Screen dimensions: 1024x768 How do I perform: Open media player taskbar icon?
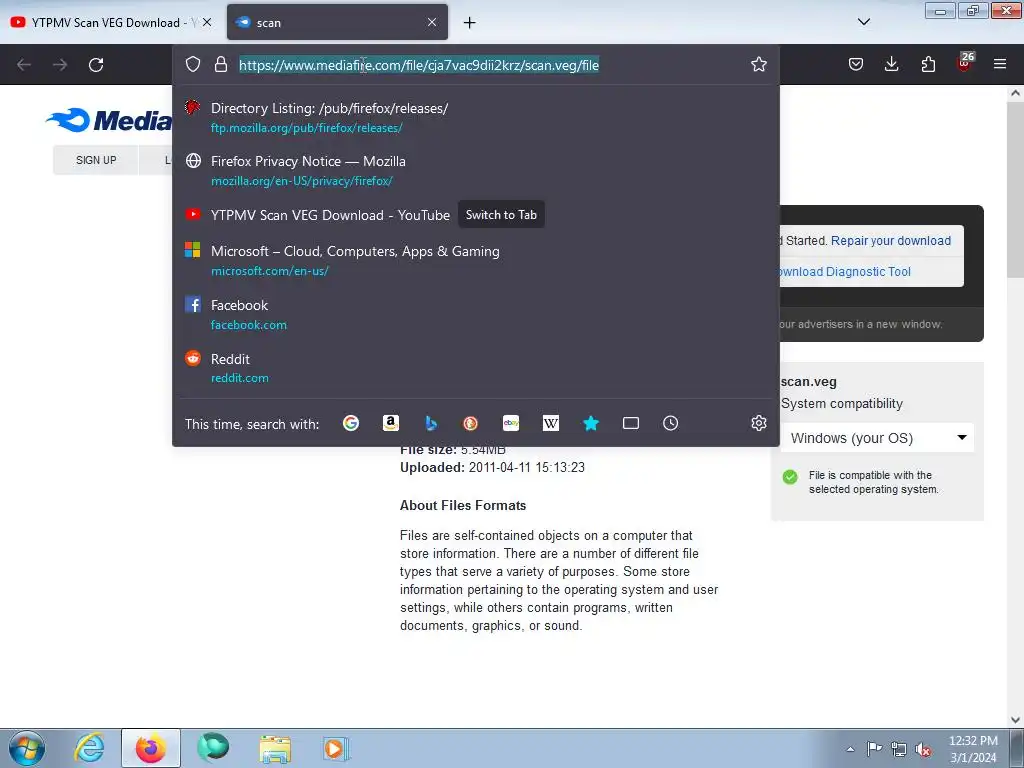click(336, 748)
